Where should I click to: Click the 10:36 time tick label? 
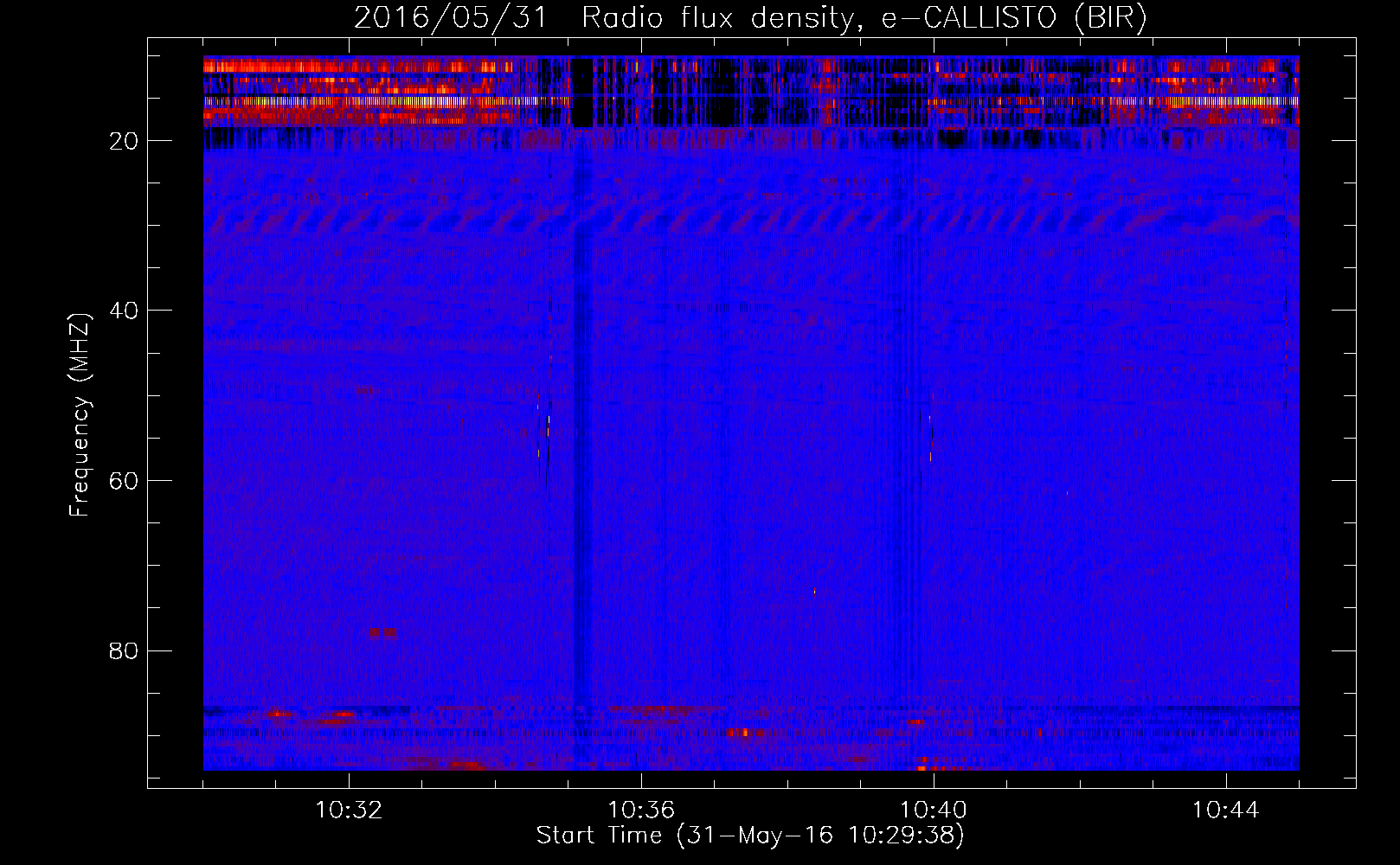(x=641, y=811)
